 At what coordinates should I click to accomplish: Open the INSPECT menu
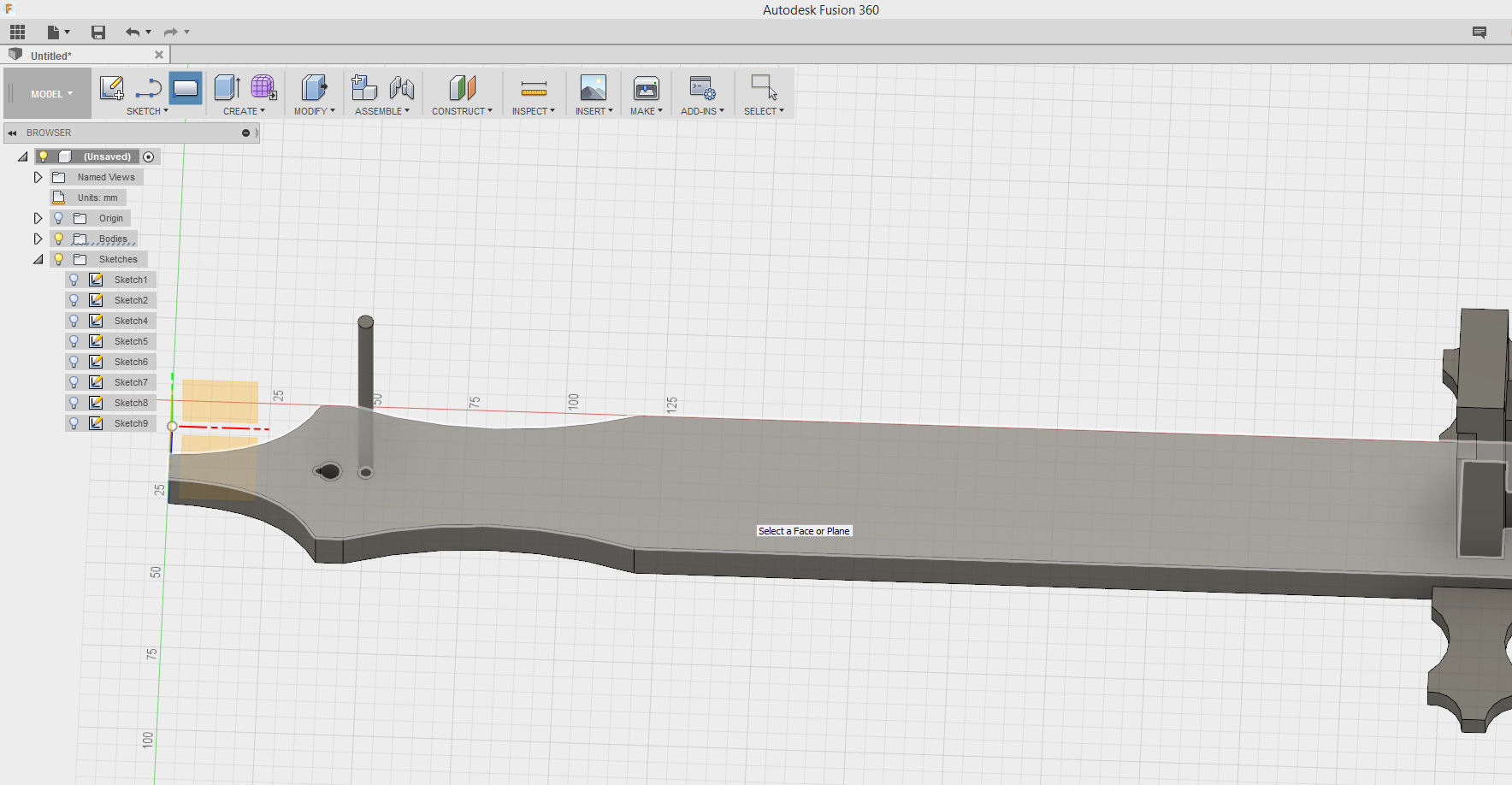tap(533, 111)
